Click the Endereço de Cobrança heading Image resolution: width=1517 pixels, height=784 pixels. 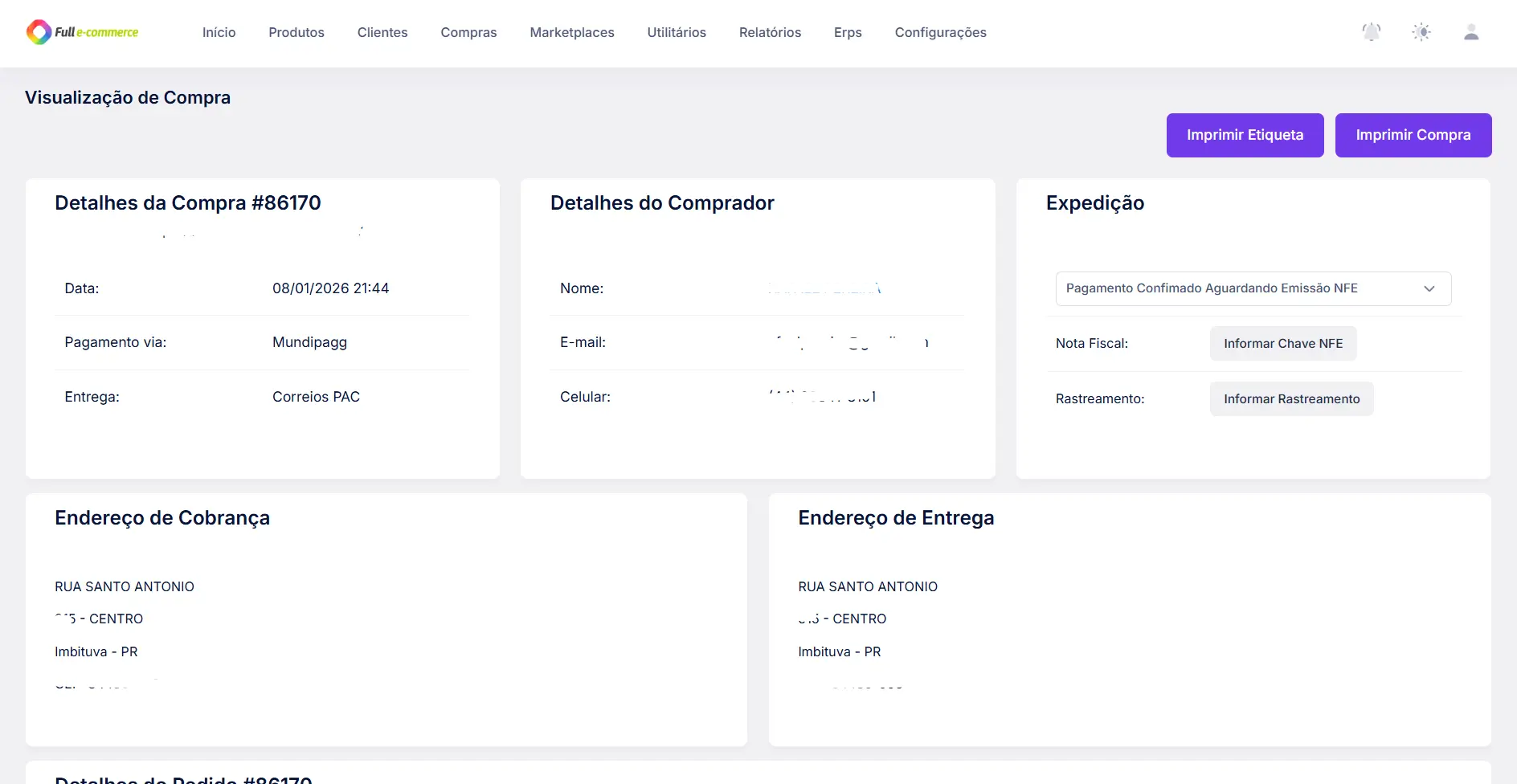162,518
